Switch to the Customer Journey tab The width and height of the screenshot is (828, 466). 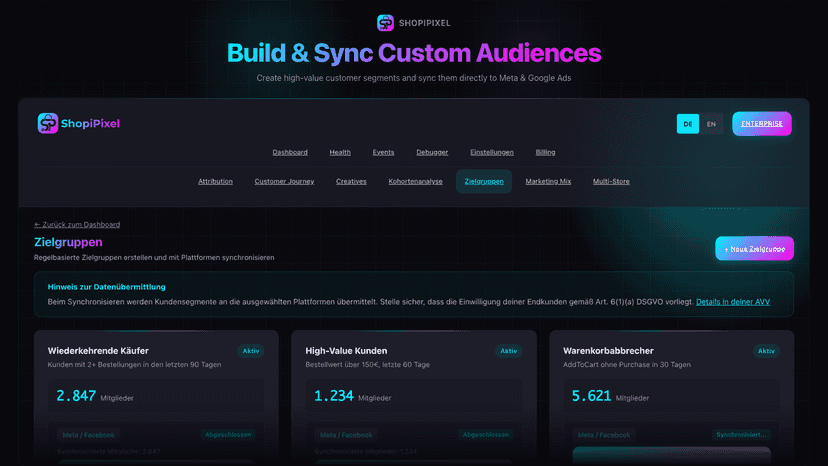click(x=284, y=181)
